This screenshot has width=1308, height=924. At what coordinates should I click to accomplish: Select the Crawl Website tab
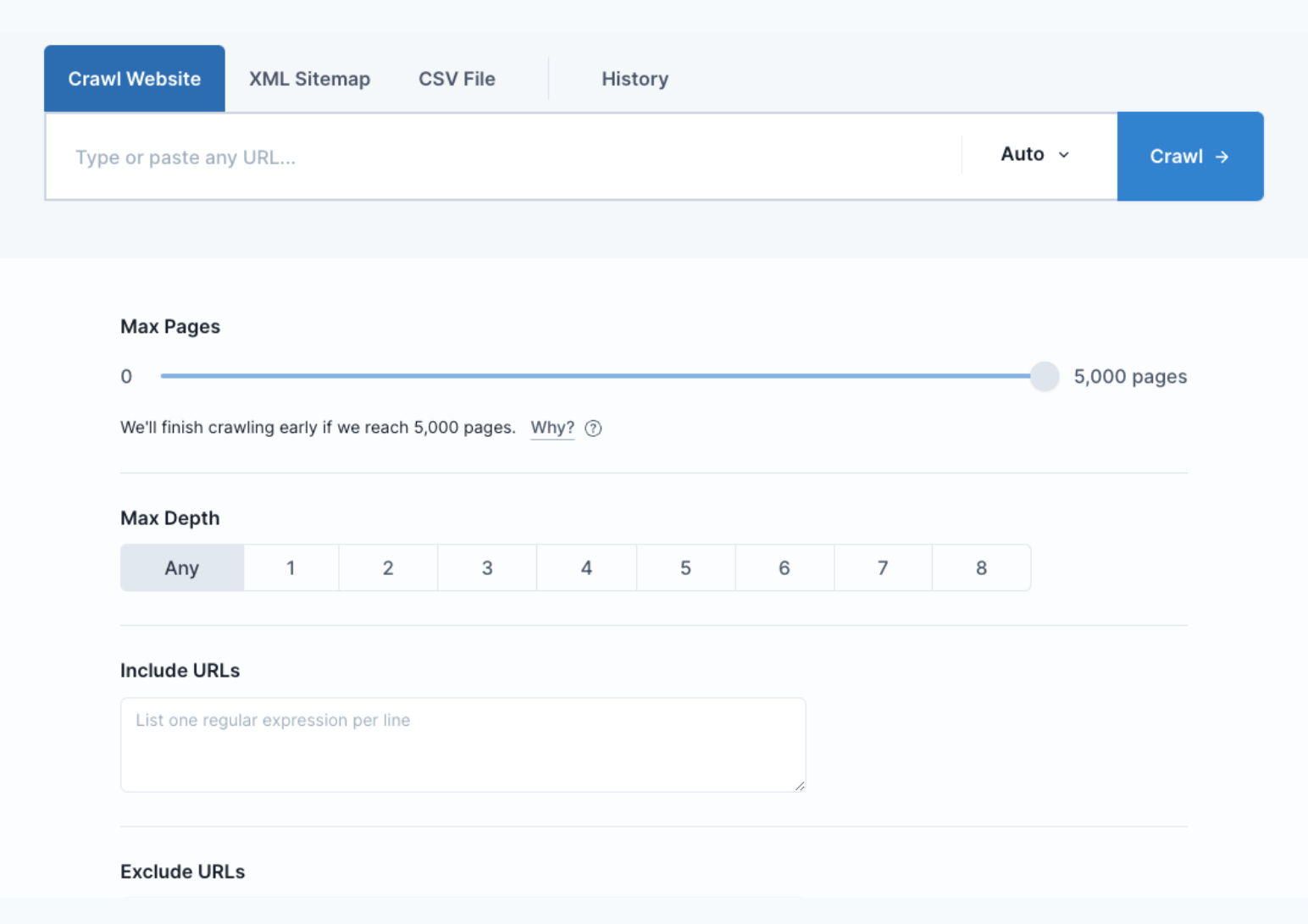(134, 78)
